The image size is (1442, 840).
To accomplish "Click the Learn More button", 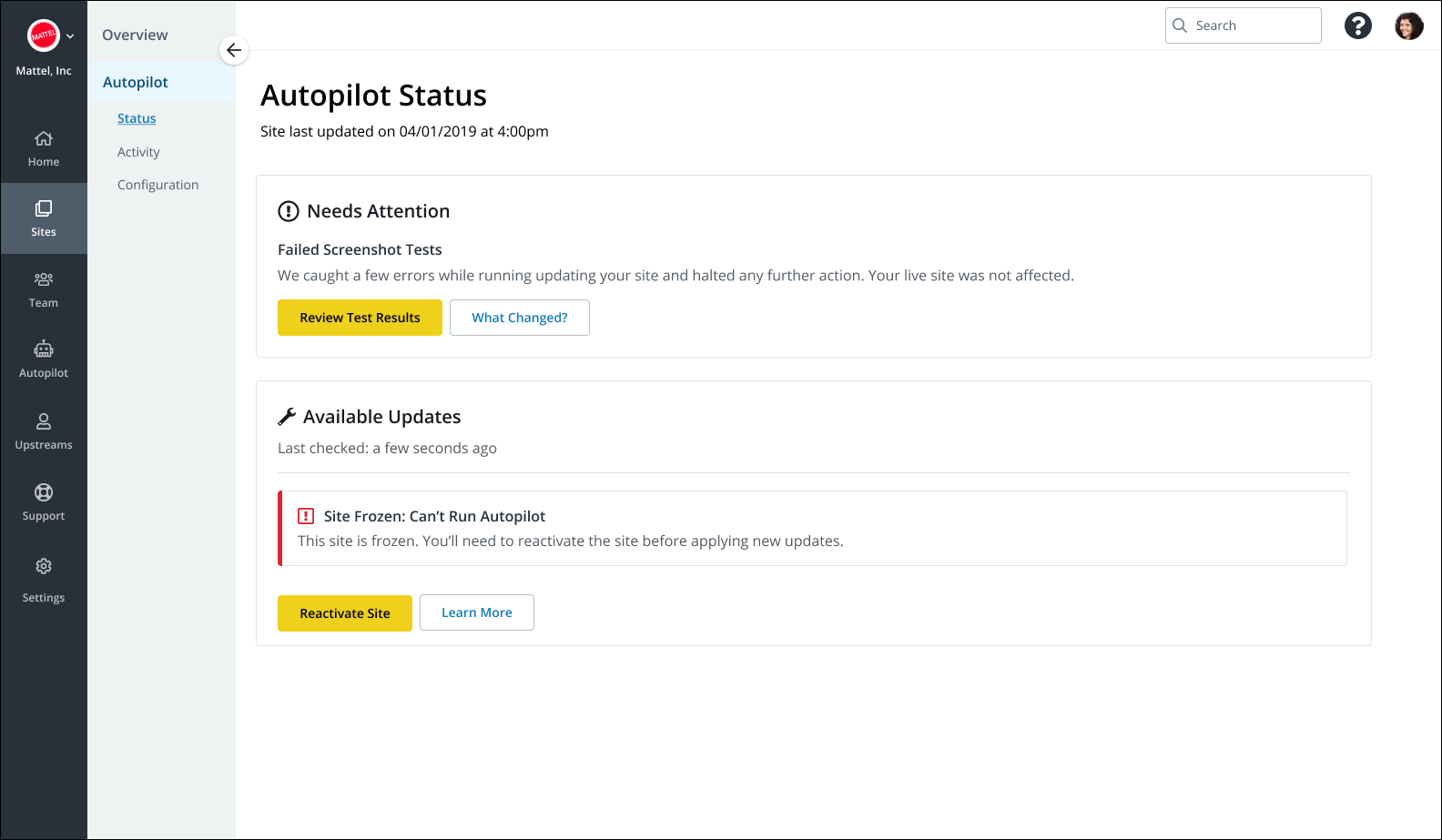I will pyautogui.click(x=476, y=612).
